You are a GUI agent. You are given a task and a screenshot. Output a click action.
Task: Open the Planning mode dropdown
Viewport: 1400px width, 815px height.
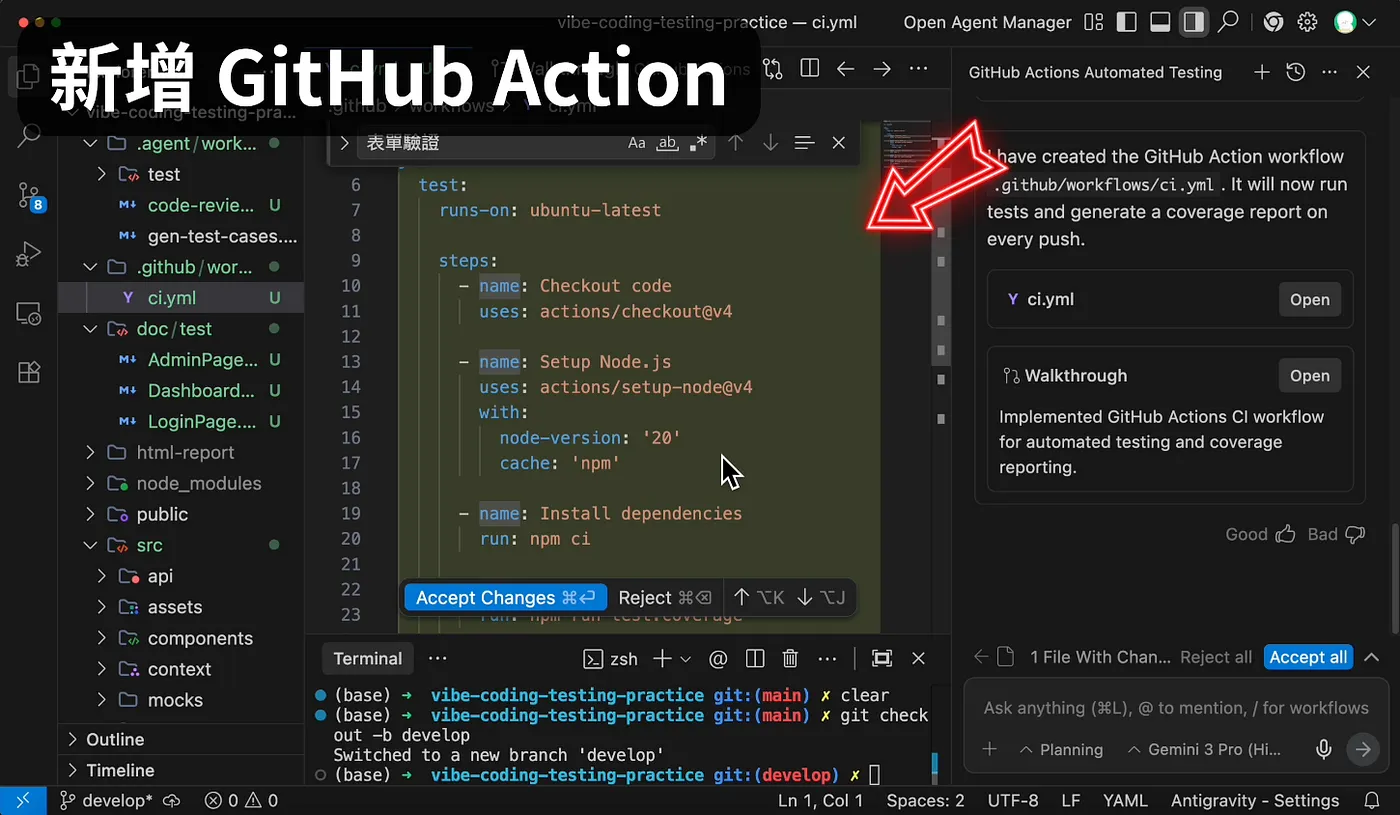click(x=1060, y=749)
